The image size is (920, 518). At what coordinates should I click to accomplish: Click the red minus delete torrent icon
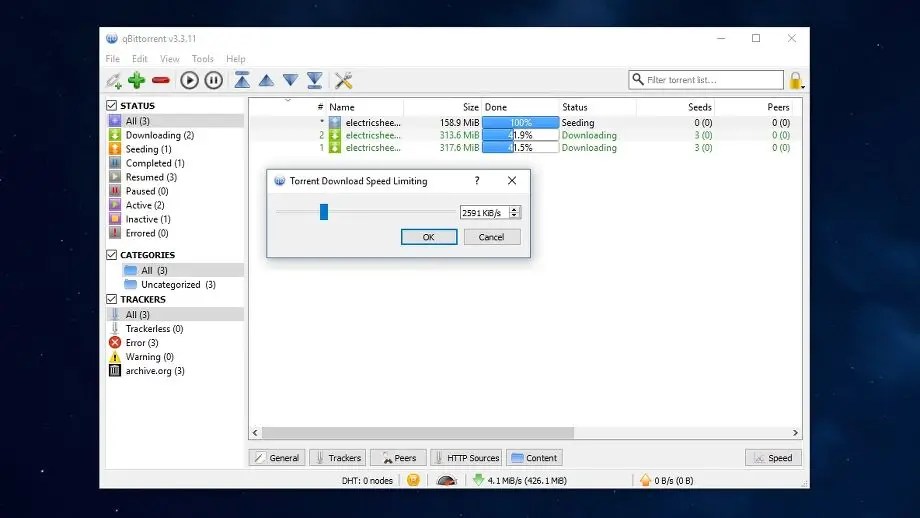(160, 80)
